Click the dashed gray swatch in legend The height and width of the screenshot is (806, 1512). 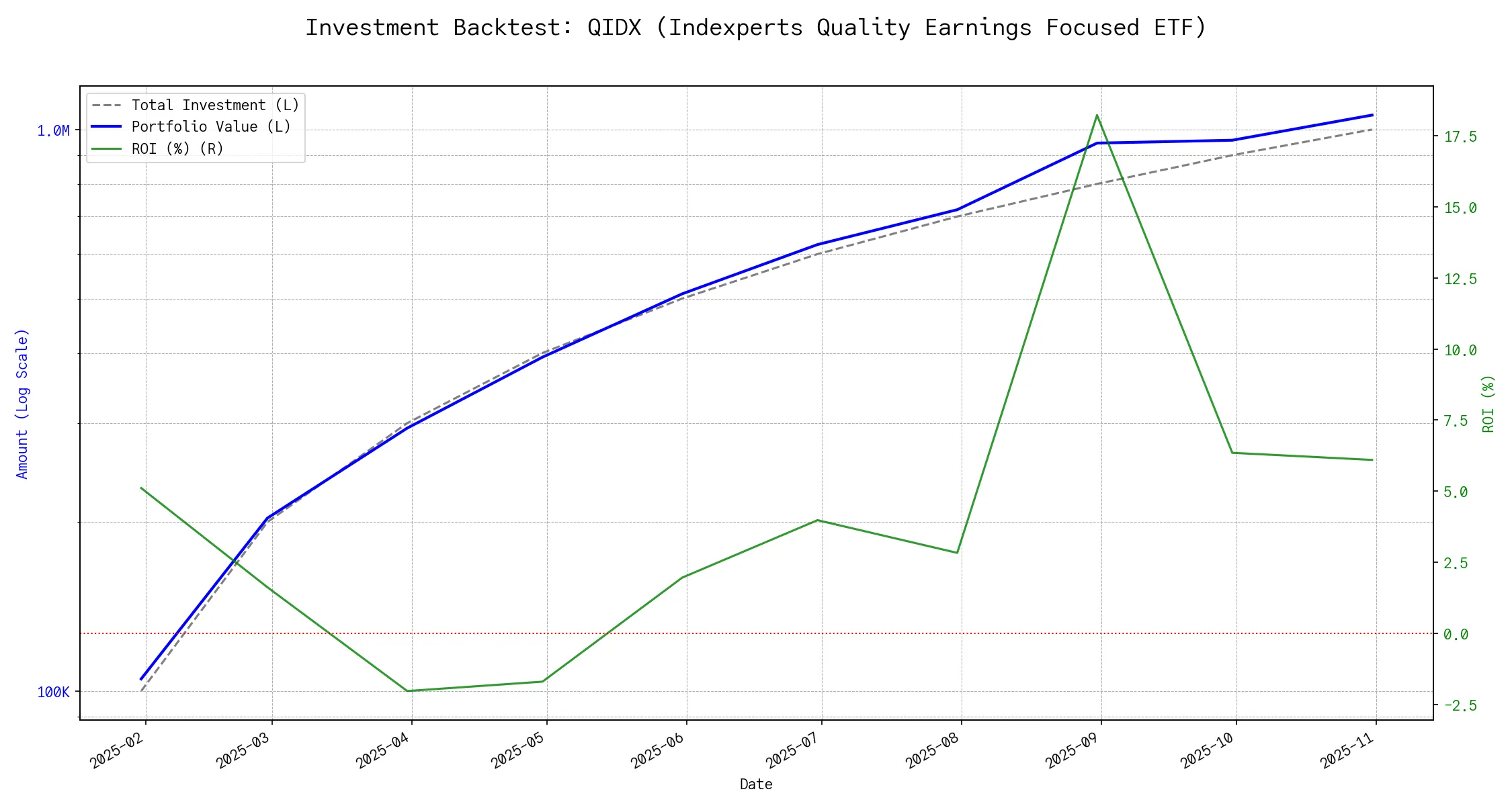(x=107, y=105)
